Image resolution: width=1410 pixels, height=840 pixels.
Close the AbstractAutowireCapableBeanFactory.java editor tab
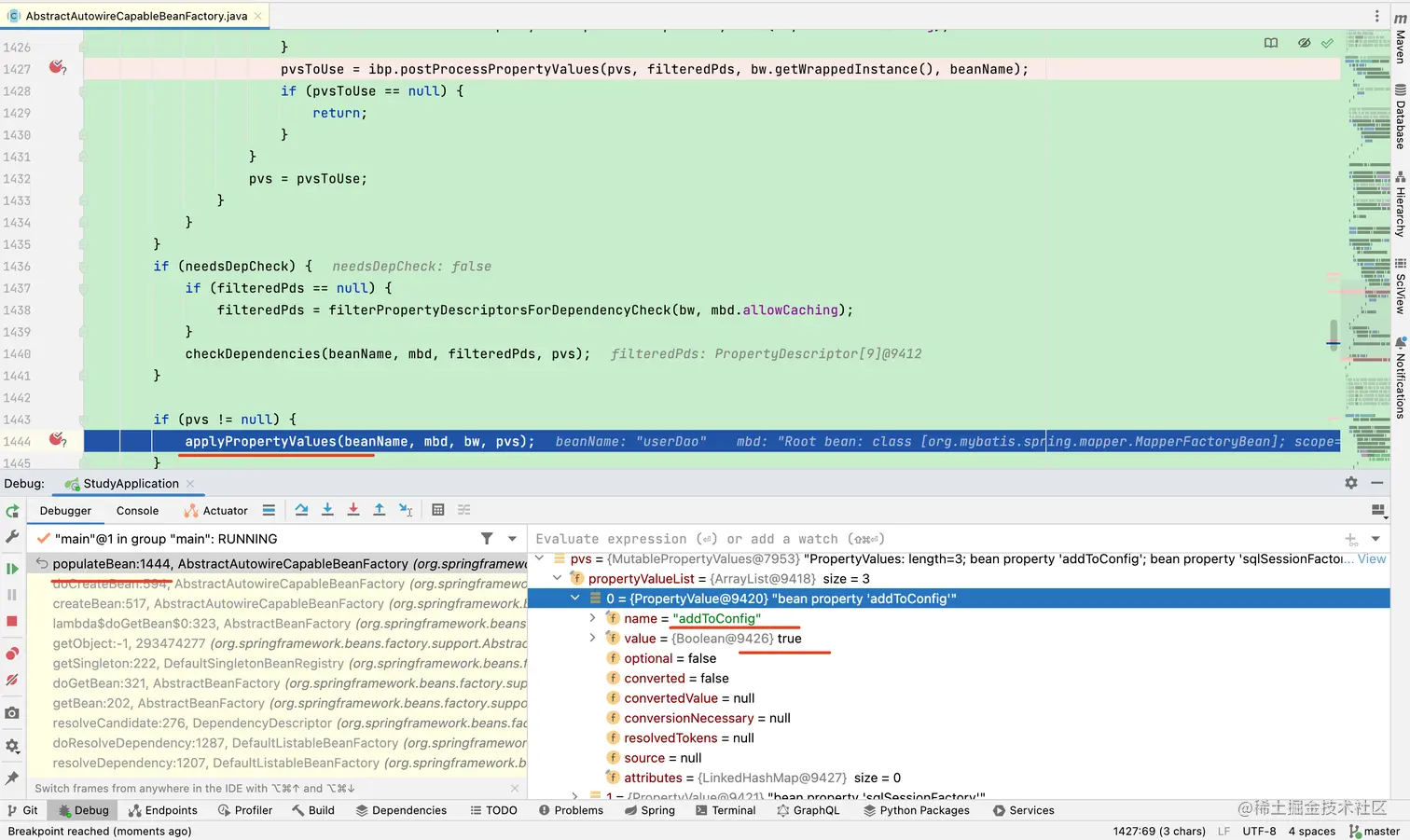click(258, 16)
